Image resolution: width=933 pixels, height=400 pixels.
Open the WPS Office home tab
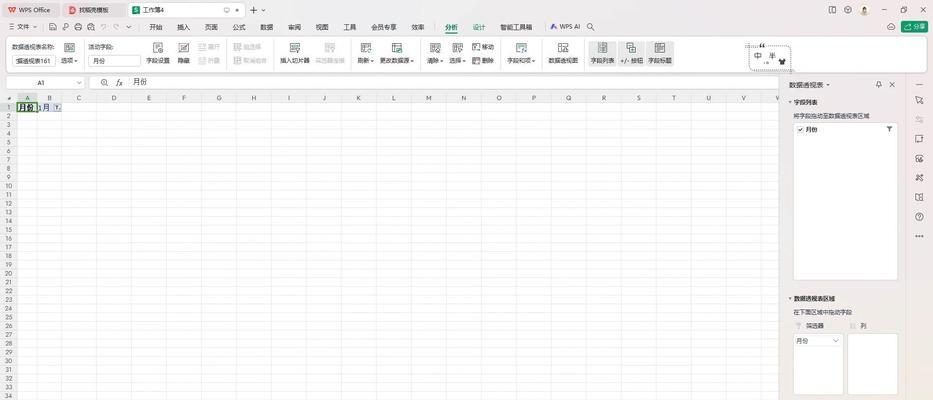tap(30, 10)
